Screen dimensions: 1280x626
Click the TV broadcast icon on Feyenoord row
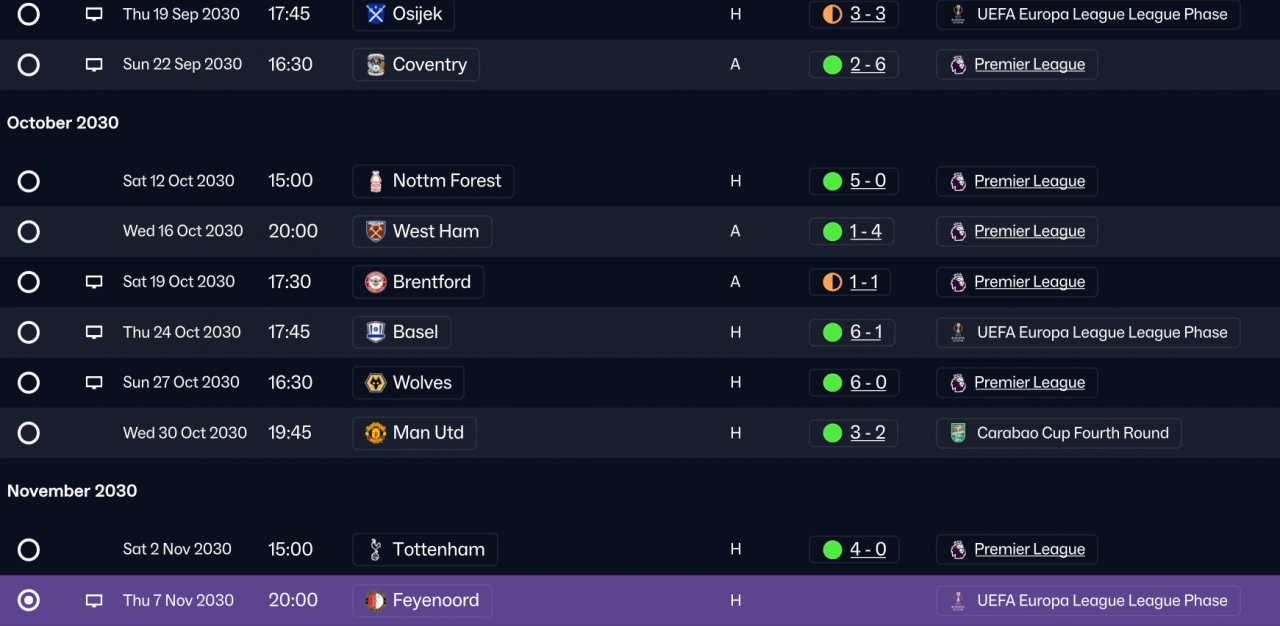coord(94,601)
